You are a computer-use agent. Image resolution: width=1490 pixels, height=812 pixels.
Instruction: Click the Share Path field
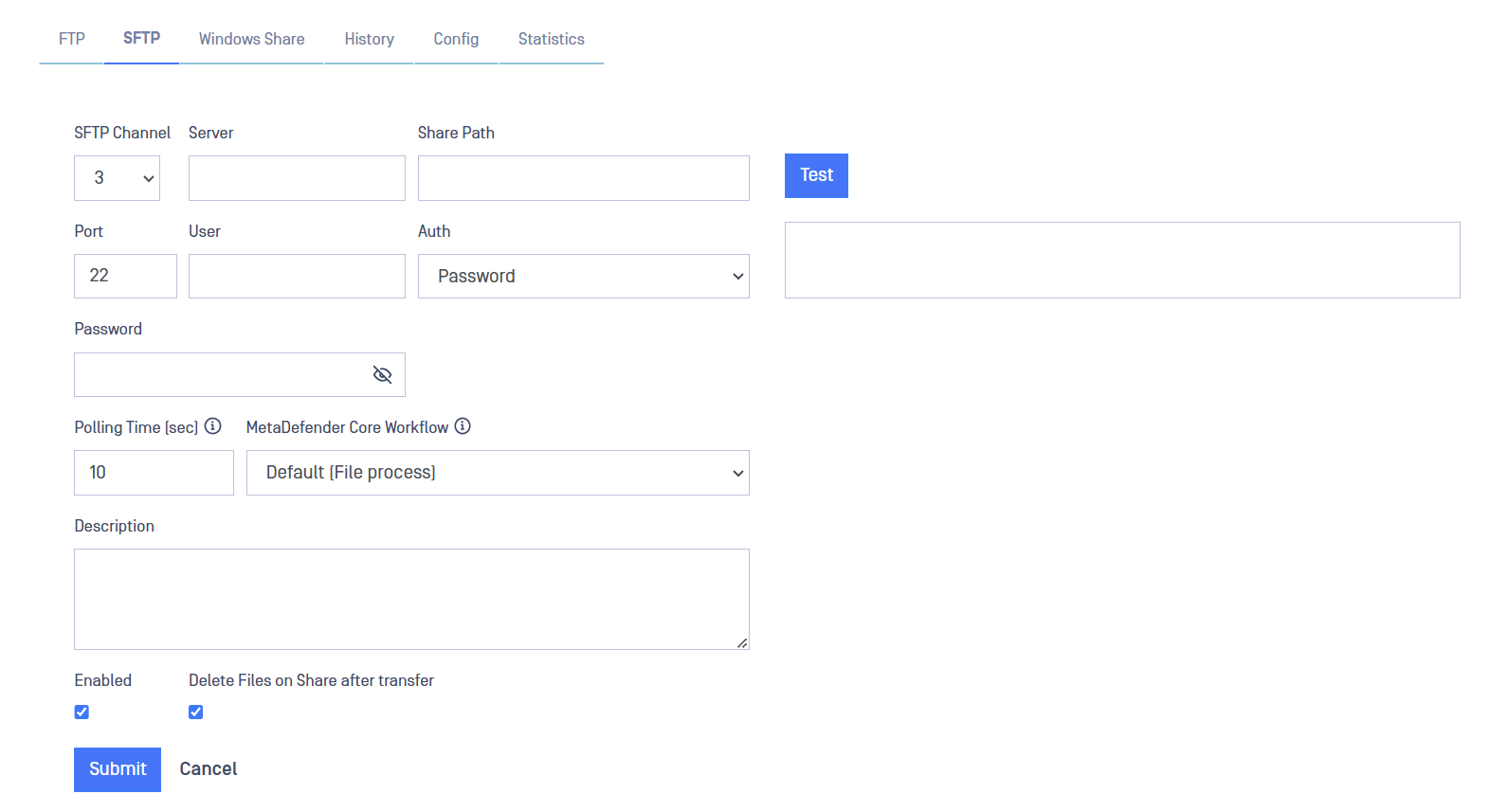[x=583, y=178]
